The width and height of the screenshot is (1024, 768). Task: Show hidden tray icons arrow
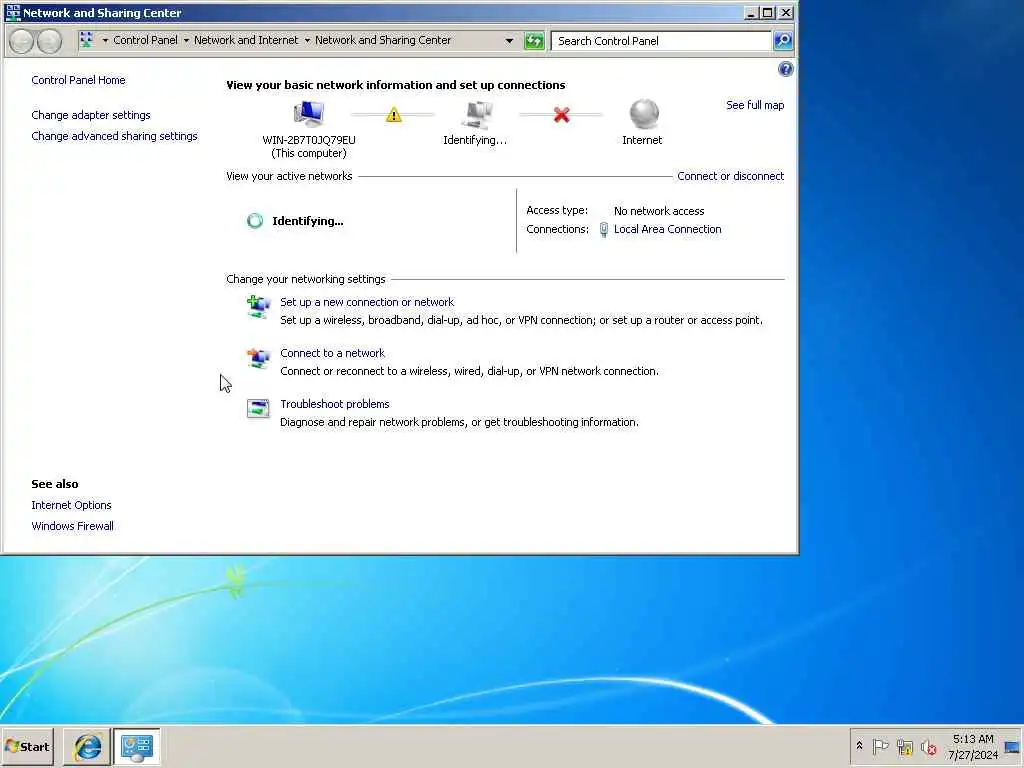pyautogui.click(x=859, y=746)
